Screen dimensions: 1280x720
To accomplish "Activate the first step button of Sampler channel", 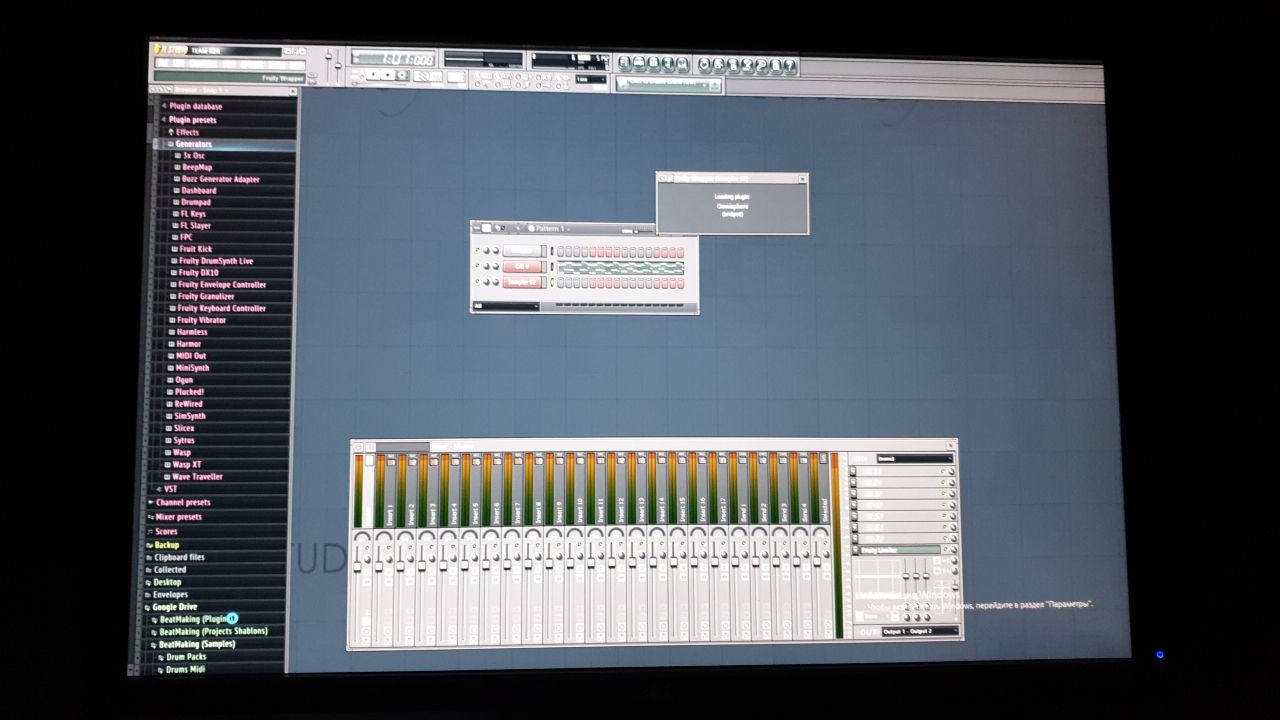I will (x=560, y=252).
